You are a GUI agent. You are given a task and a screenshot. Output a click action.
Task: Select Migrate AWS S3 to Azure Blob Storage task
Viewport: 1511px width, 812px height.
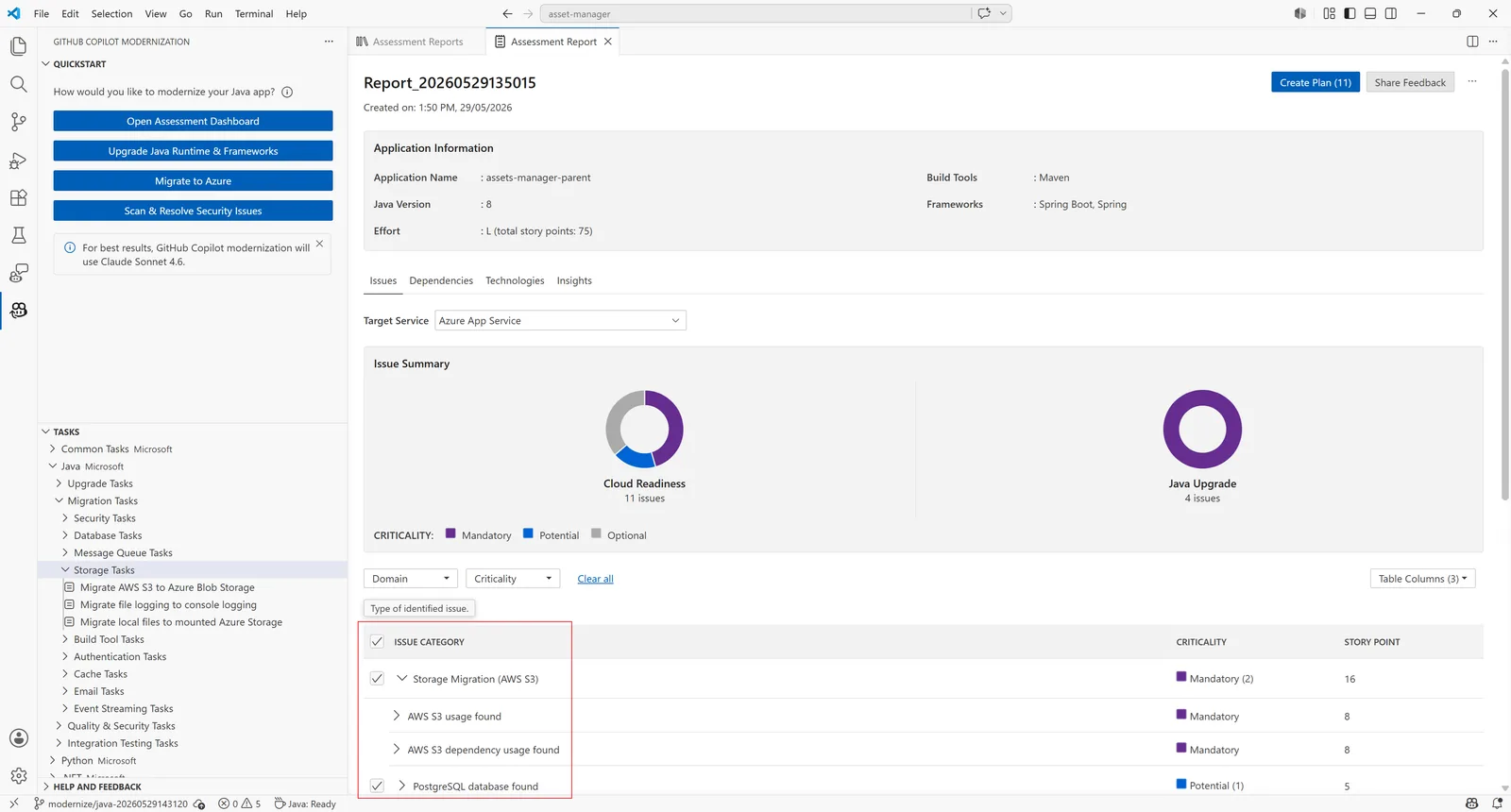(x=167, y=588)
